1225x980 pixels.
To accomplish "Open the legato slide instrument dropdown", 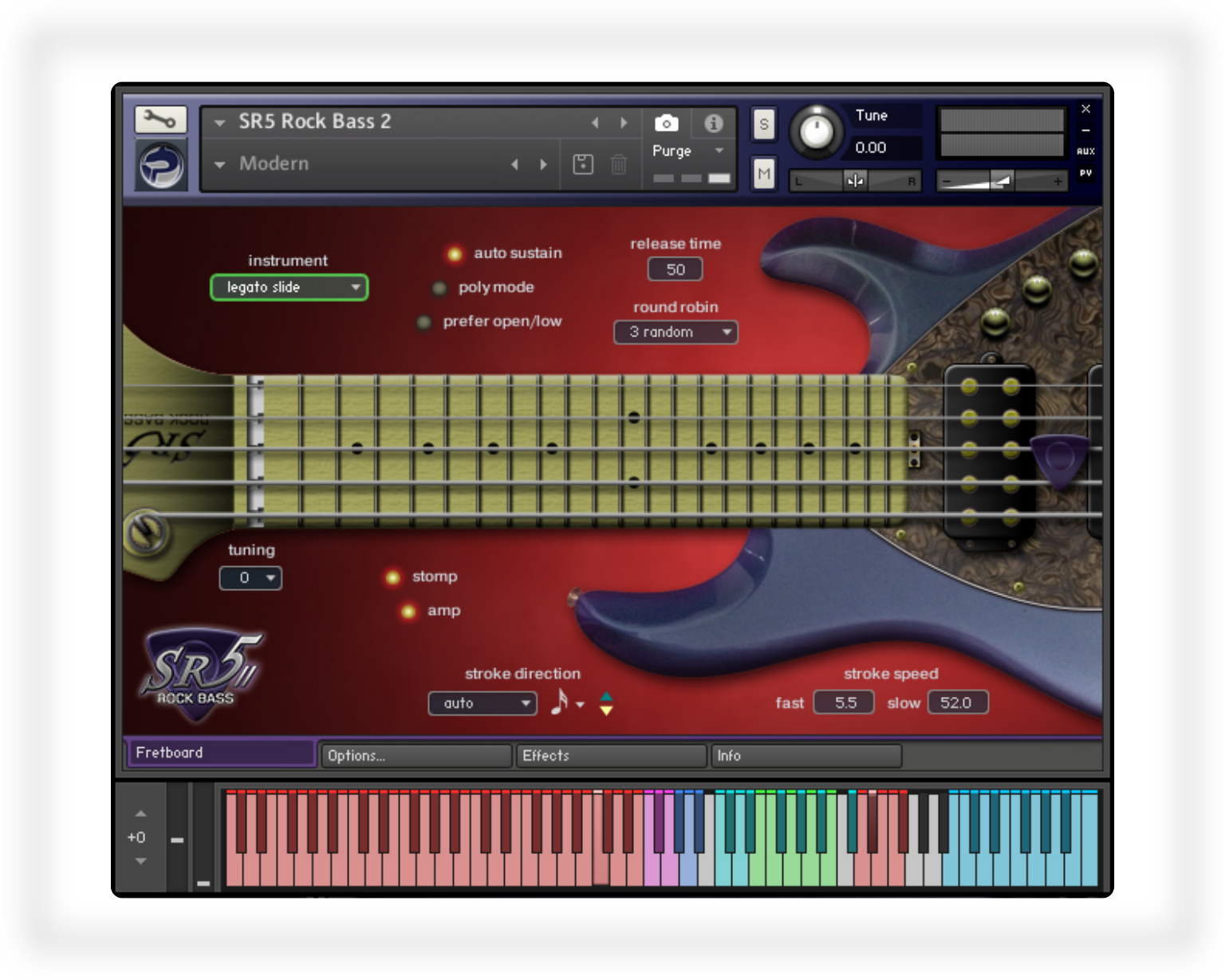I will [x=289, y=287].
